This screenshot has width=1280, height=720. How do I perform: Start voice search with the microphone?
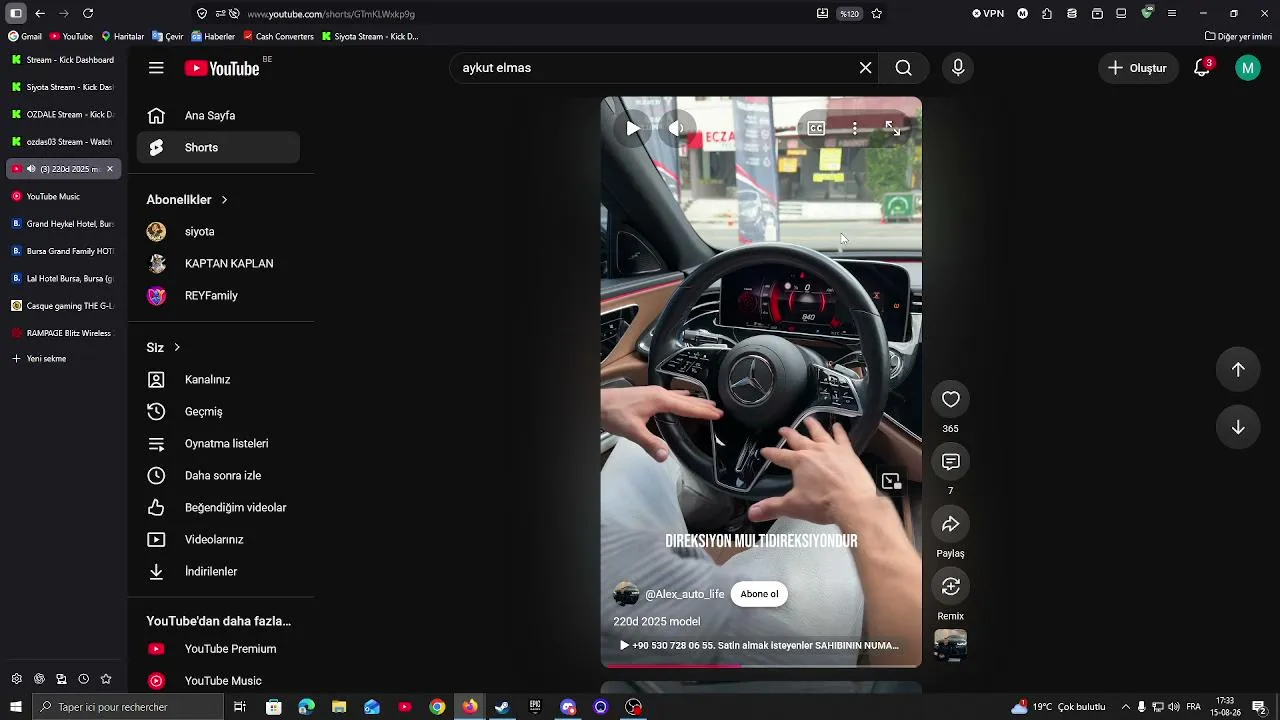(x=958, y=68)
